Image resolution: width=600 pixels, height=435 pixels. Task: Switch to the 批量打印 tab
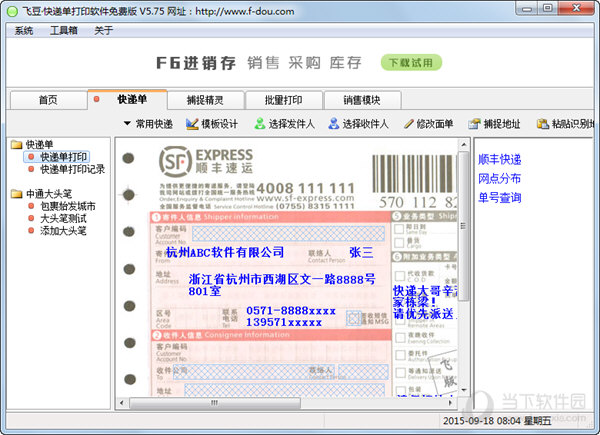click(284, 100)
